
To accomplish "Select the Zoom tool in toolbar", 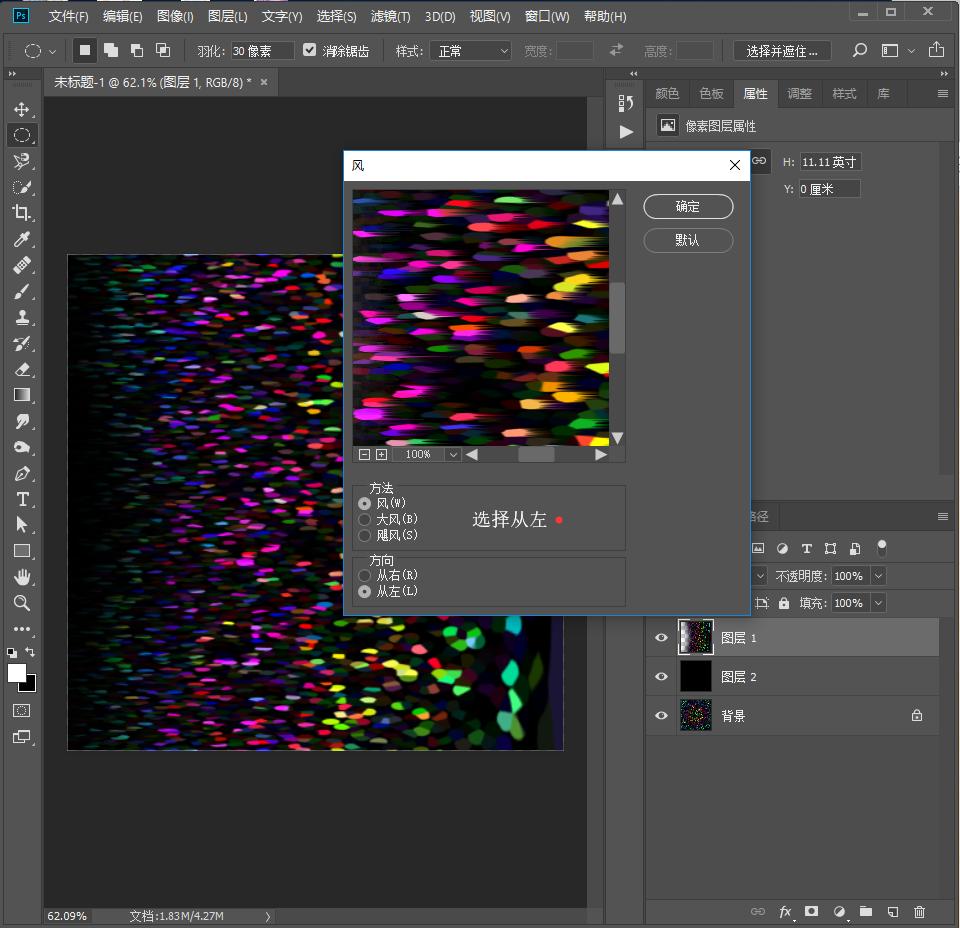I will tap(21, 603).
